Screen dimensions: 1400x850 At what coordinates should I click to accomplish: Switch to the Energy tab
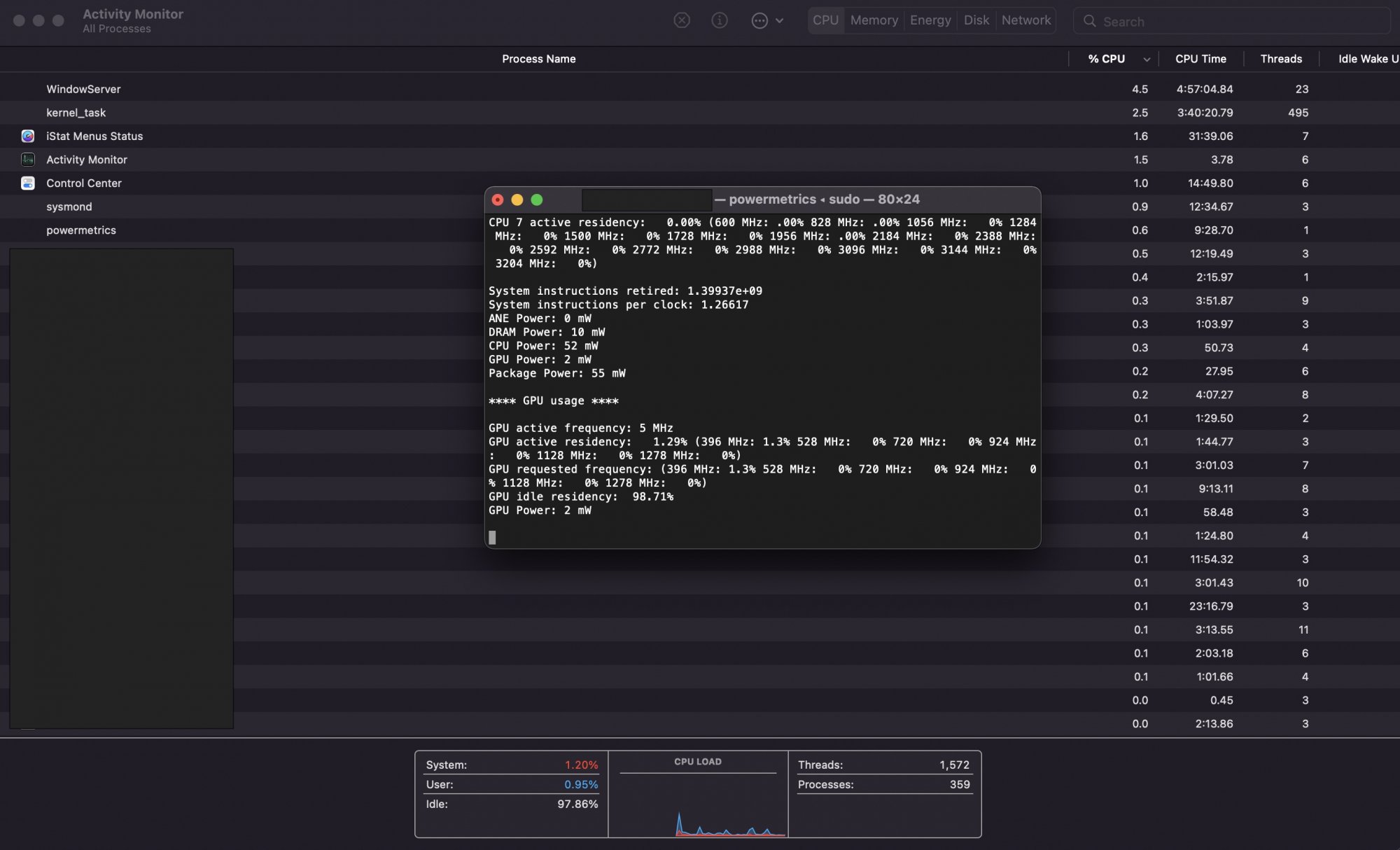point(930,20)
